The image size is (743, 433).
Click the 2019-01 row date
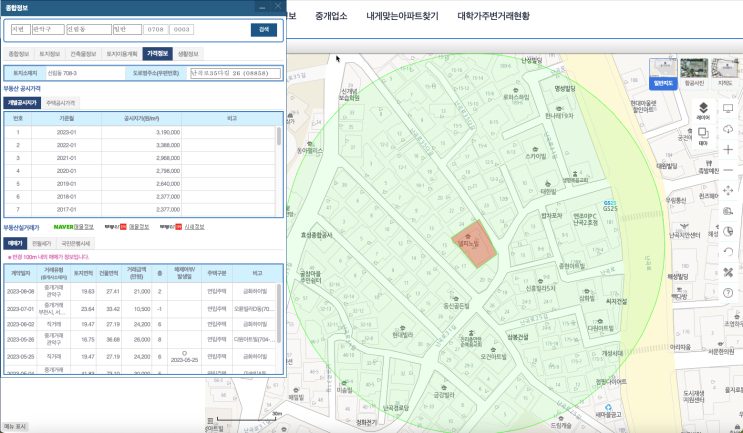pos(66,184)
